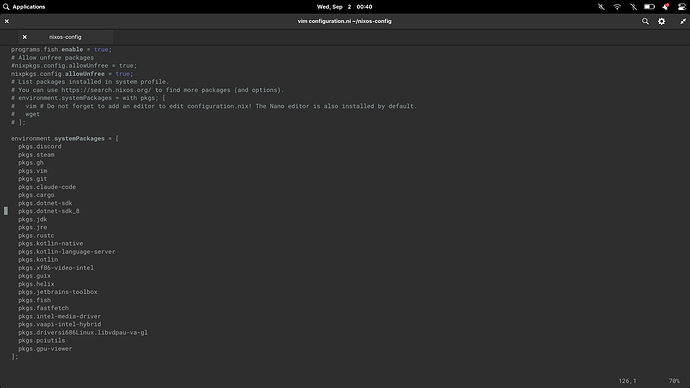Click the pkgs.jdk entry
Image resolution: width=690 pixels, height=388 pixels.
tap(33, 220)
